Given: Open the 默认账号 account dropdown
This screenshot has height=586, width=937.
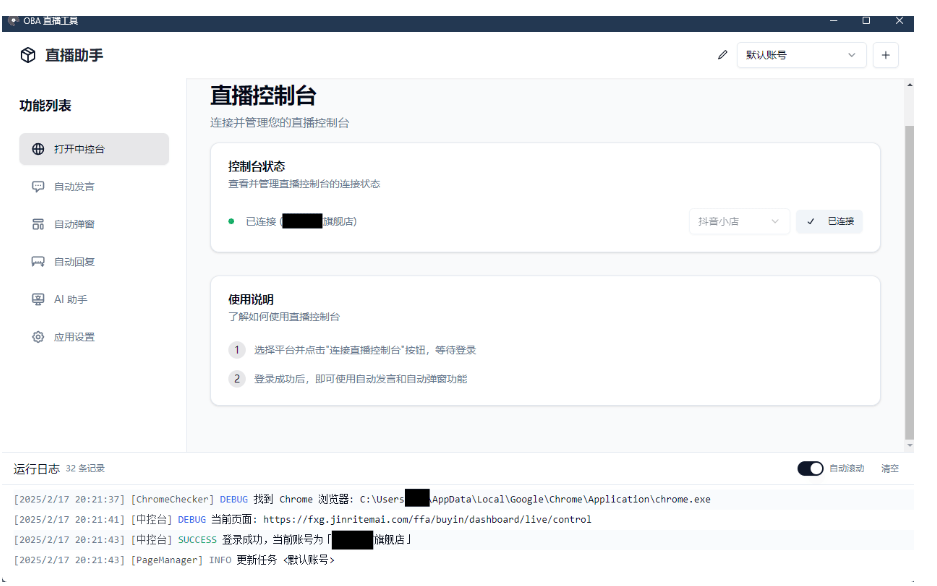Looking at the screenshot, I should click(801, 55).
